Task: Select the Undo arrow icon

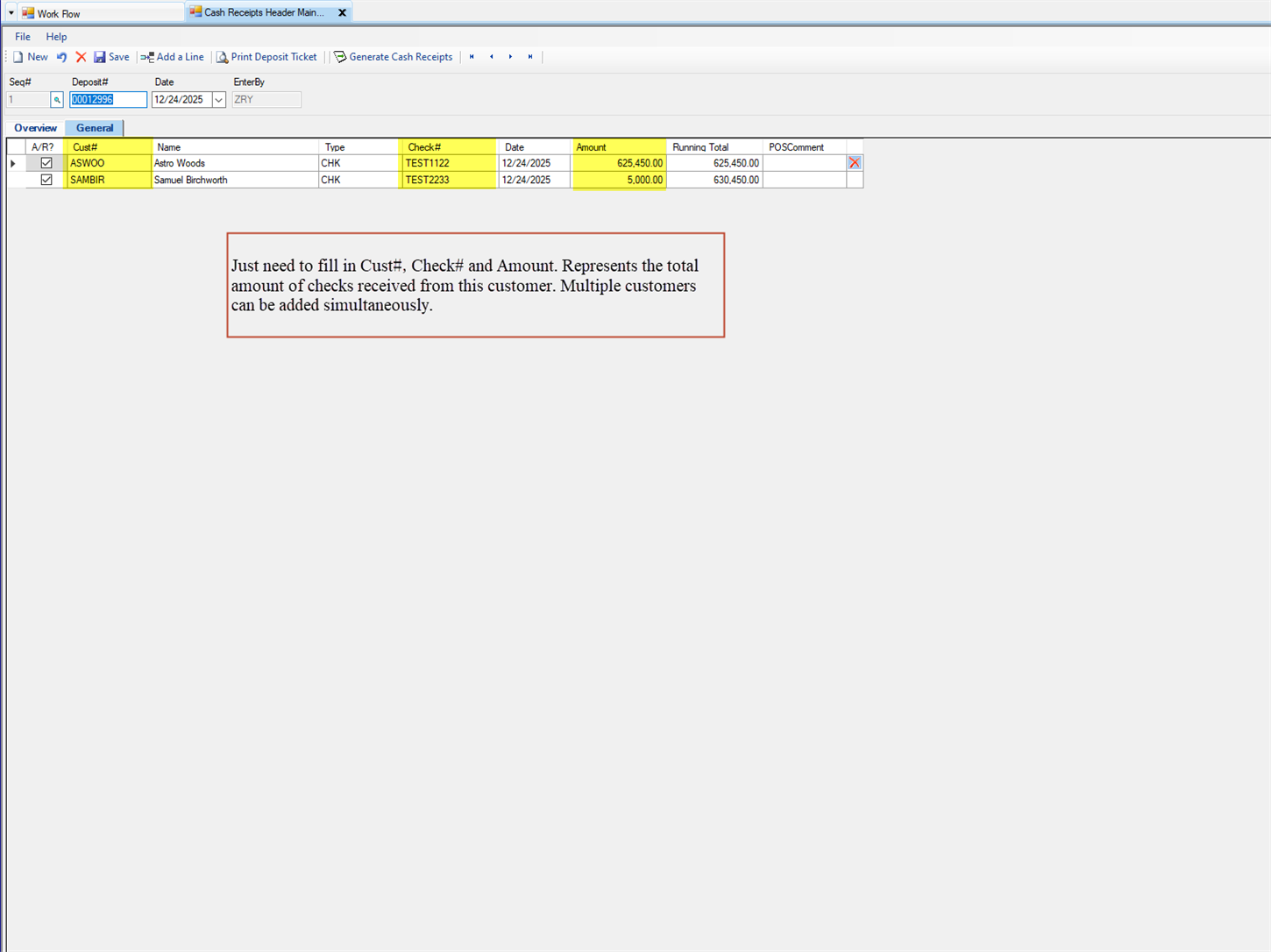Action: pyautogui.click(x=60, y=56)
